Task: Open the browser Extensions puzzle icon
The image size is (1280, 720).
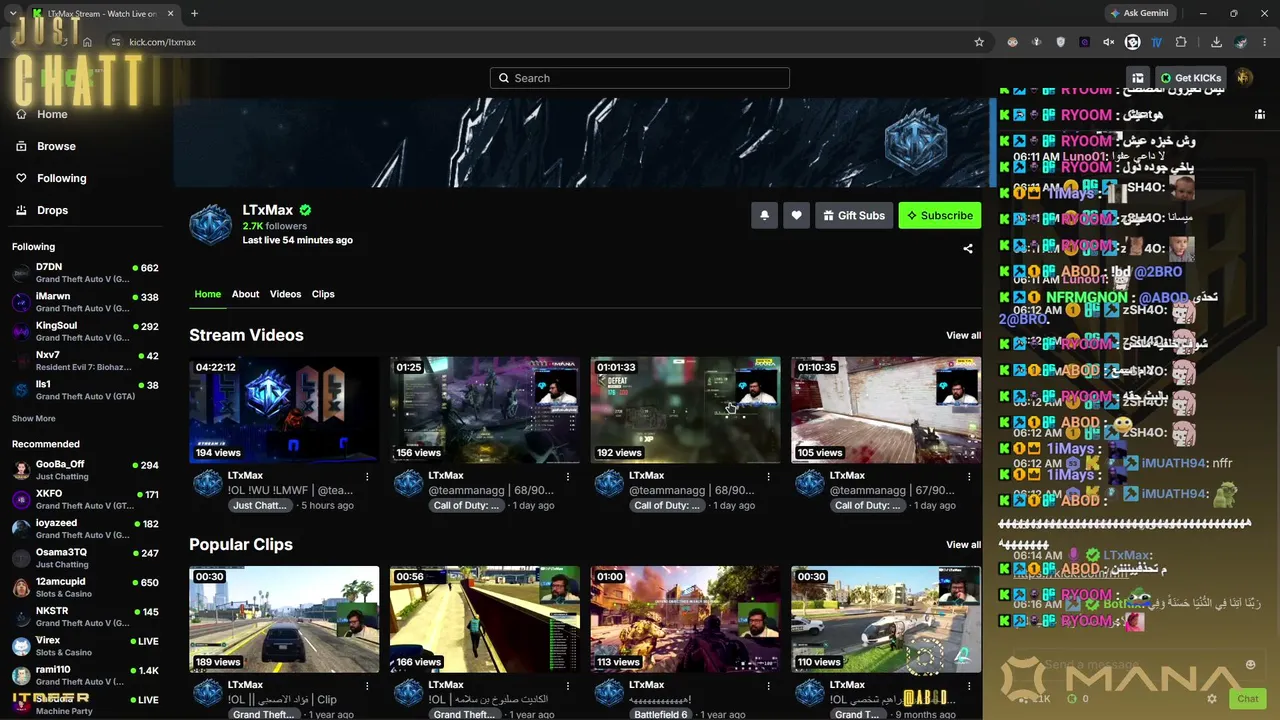Action: click(1181, 42)
